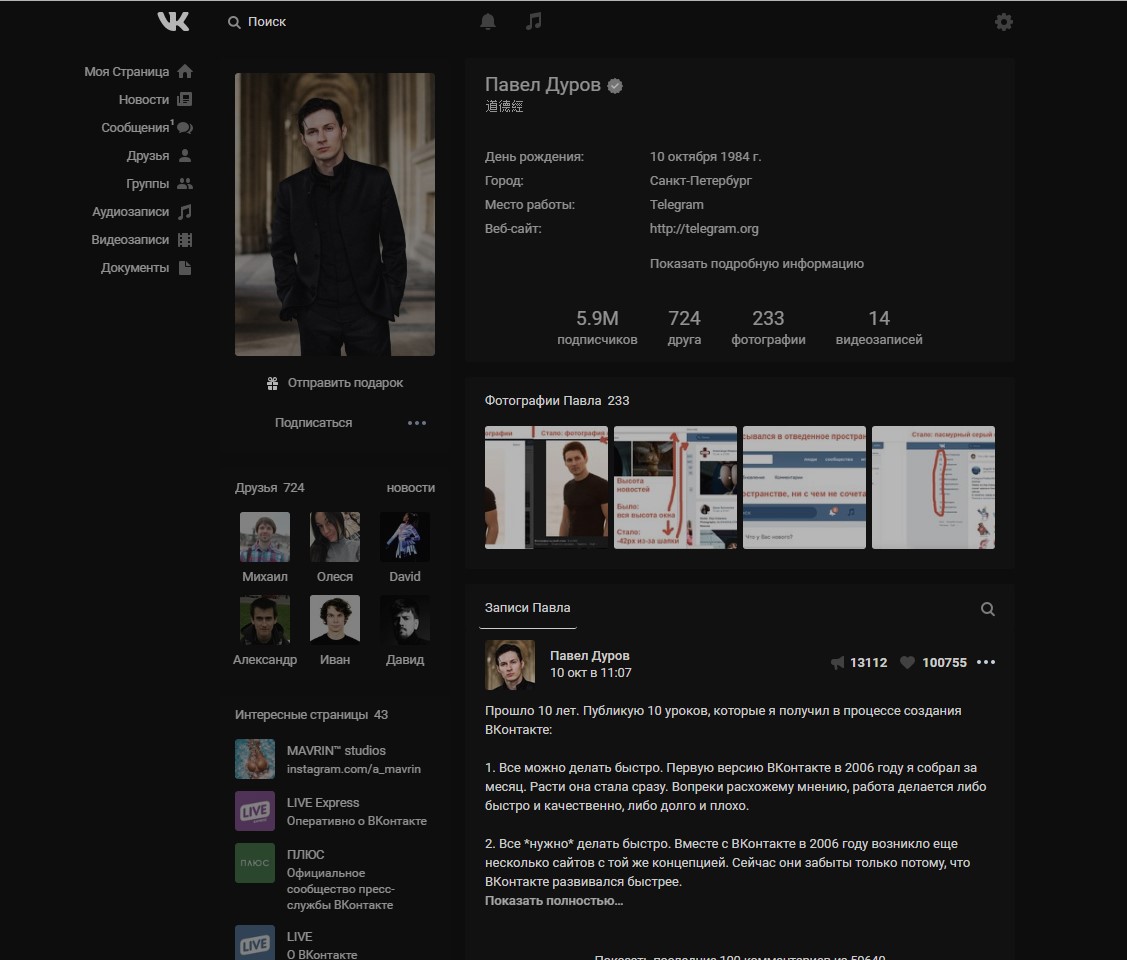Open Фотографии Павла 233 header
This screenshot has width=1127, height=960.
pos(557,401)
